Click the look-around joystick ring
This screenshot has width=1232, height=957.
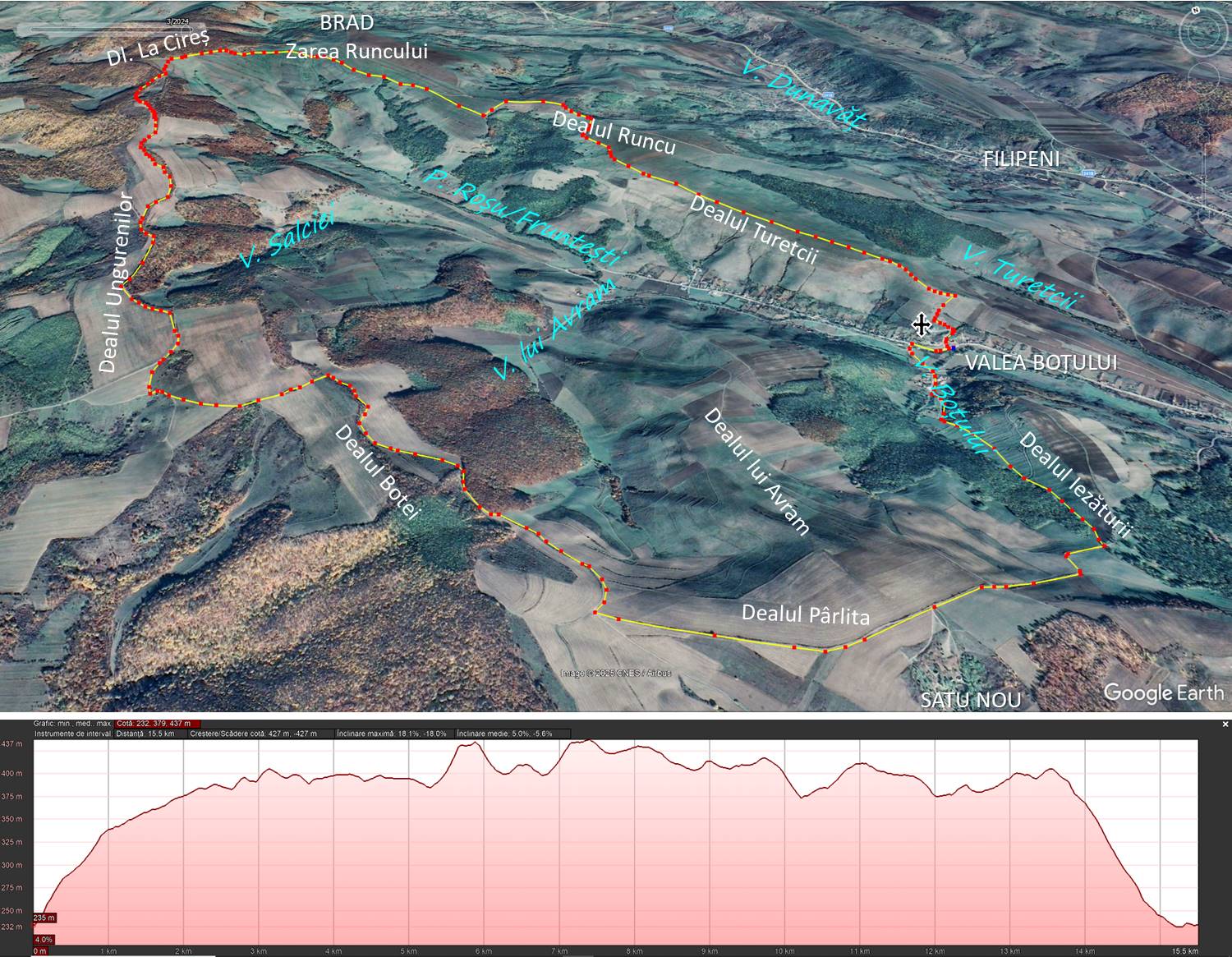coord(1203,31)
